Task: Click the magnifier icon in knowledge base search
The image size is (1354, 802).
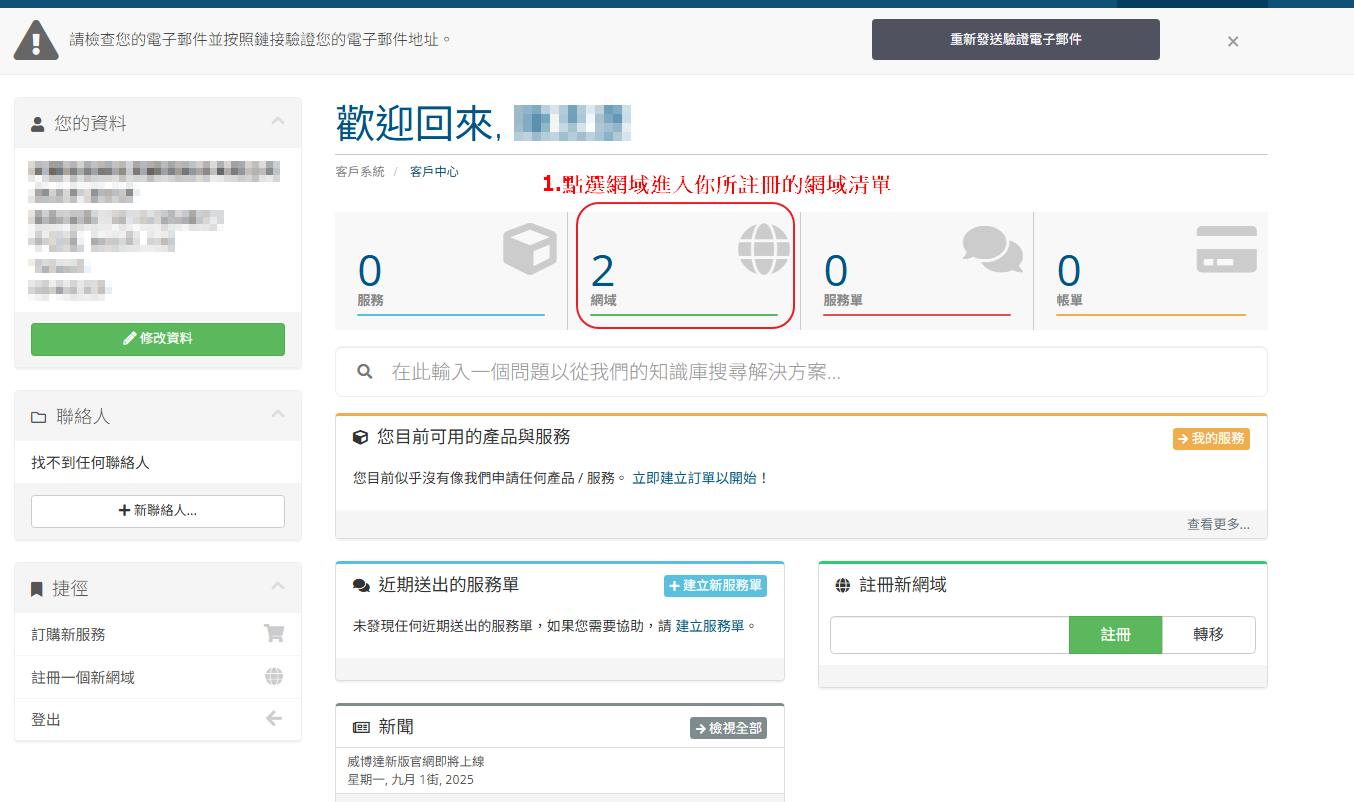Action: [x=365, y=372]
